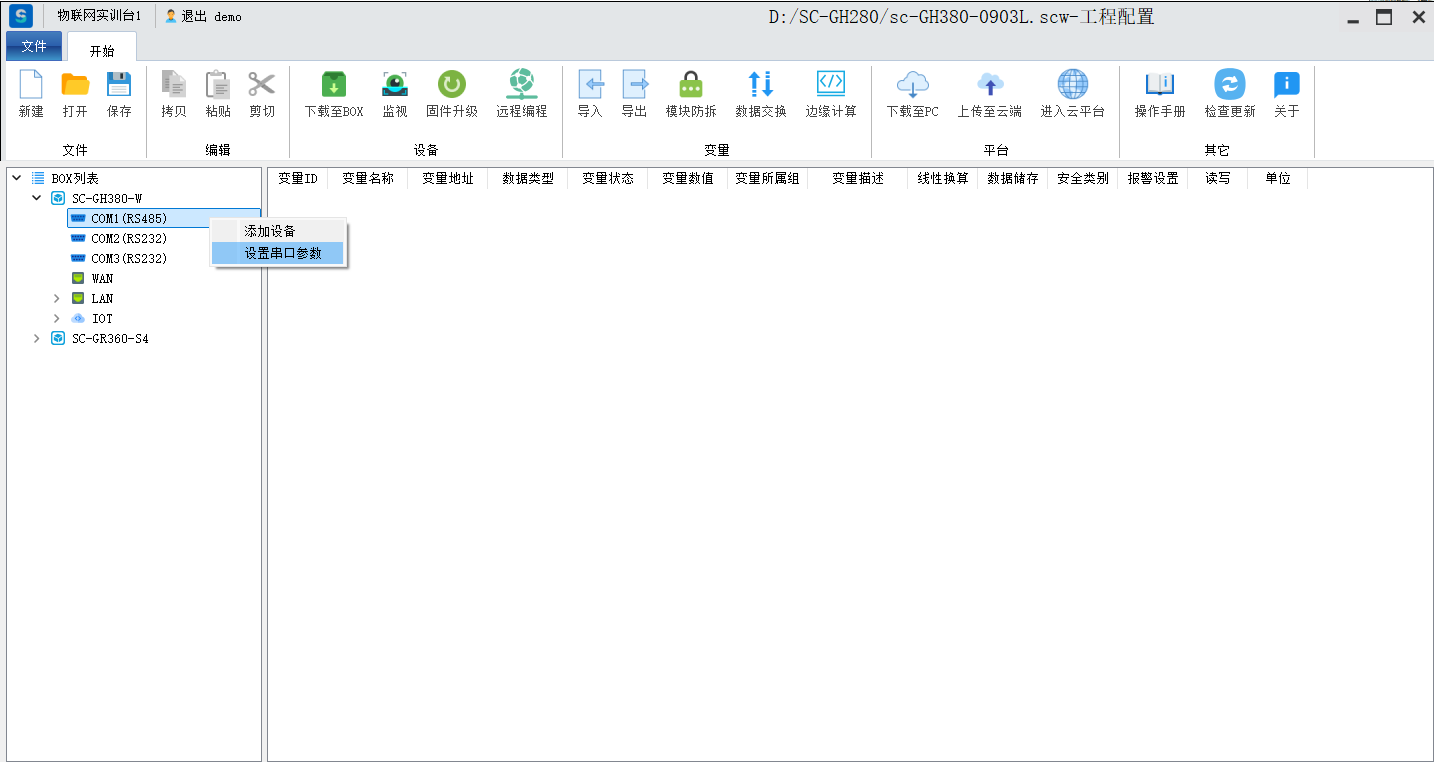Viewport: 1434px width, 762px height.
Task: Save project using 保存 icon
Action: coord(119,86)
